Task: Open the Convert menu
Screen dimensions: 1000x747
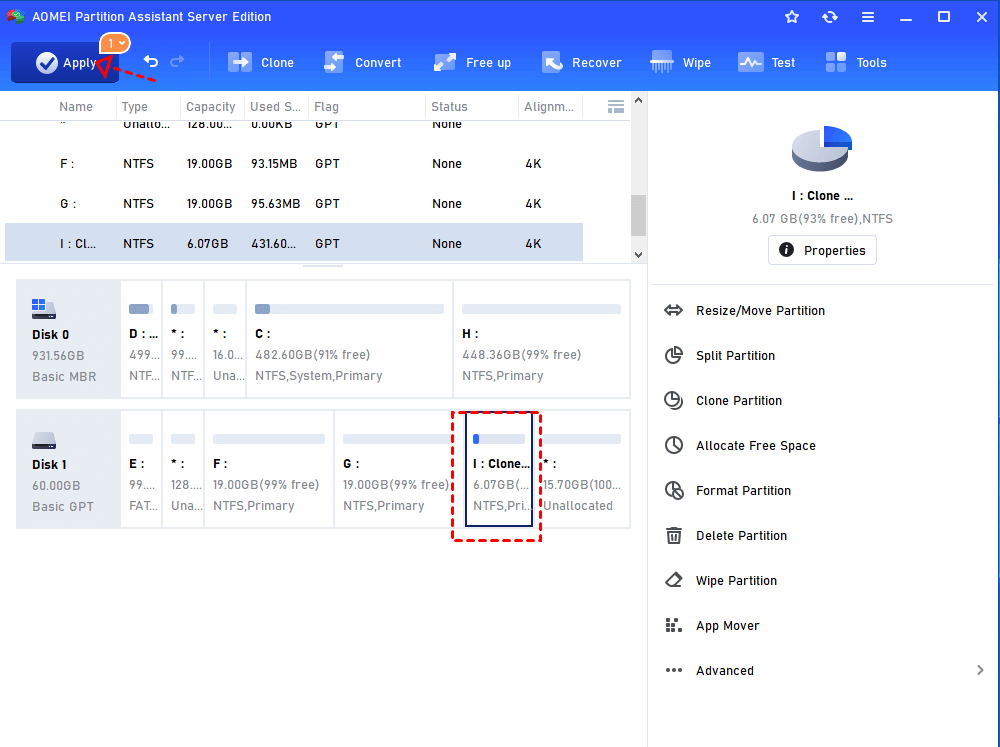Action: pyautogui.click(x=362, y=63)
